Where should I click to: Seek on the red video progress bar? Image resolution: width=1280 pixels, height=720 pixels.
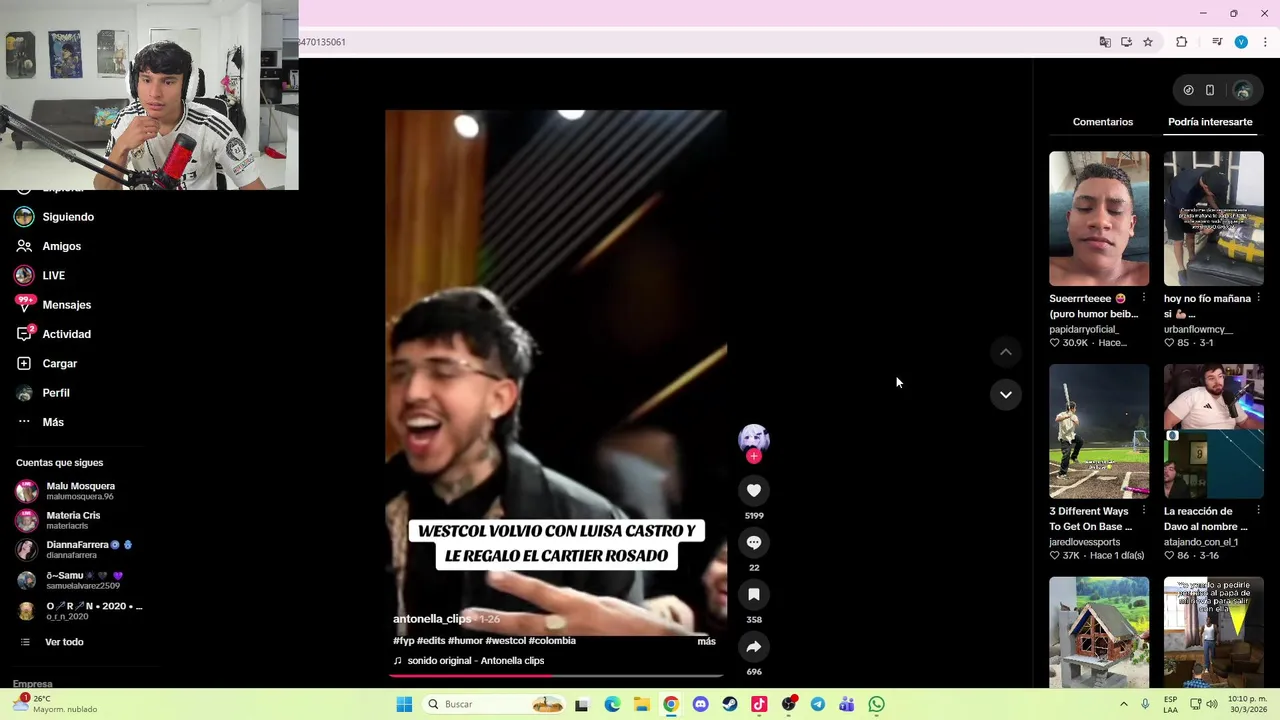click(556, 676)
